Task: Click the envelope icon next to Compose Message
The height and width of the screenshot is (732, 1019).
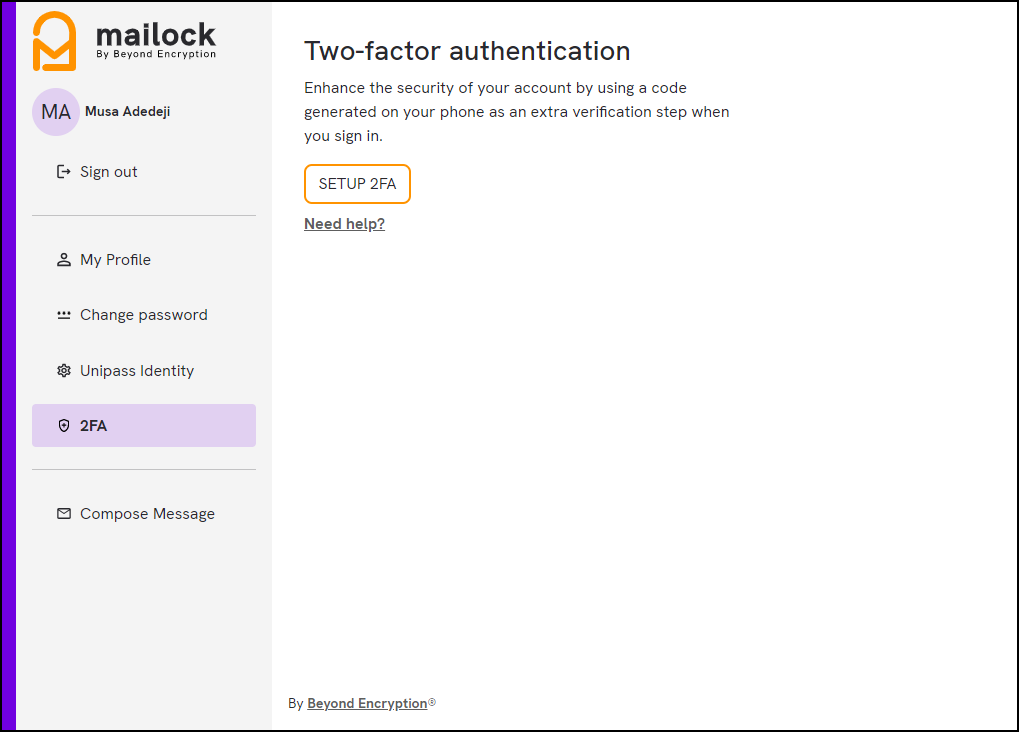Action: tap(63, 513)
